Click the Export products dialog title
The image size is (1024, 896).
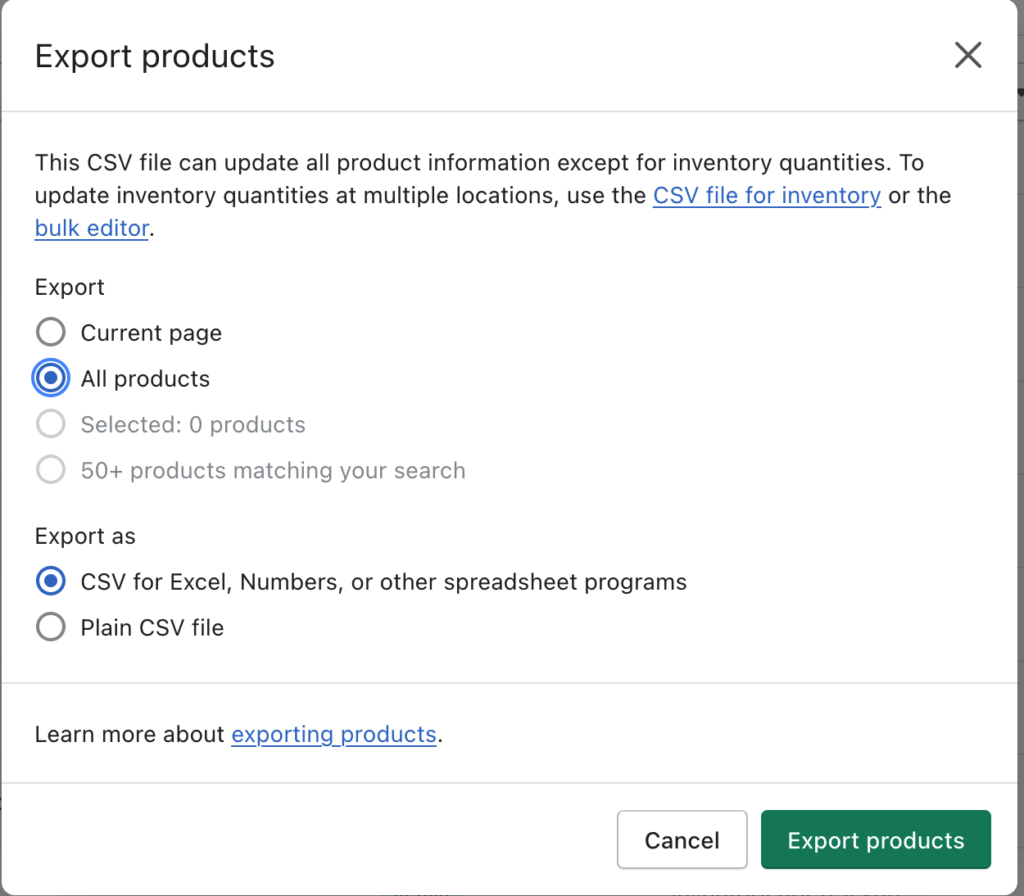[x=155, y=56]
